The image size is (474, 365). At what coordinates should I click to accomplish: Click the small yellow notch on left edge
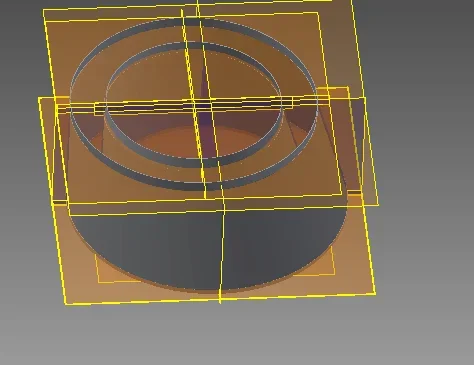pyautogui.click(x=61, y=202)
